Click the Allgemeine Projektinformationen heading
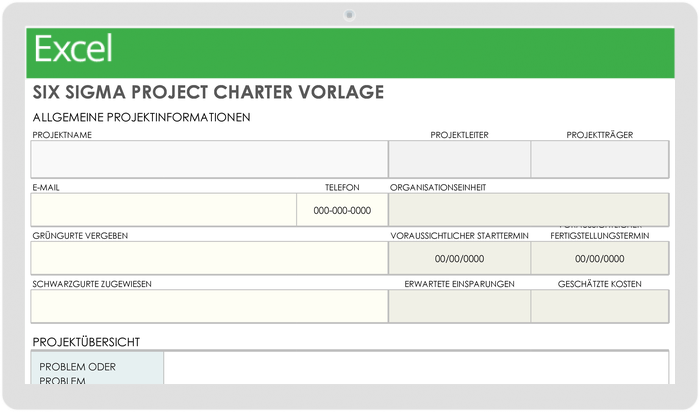The image size is (700, 412). click(141, 117)
